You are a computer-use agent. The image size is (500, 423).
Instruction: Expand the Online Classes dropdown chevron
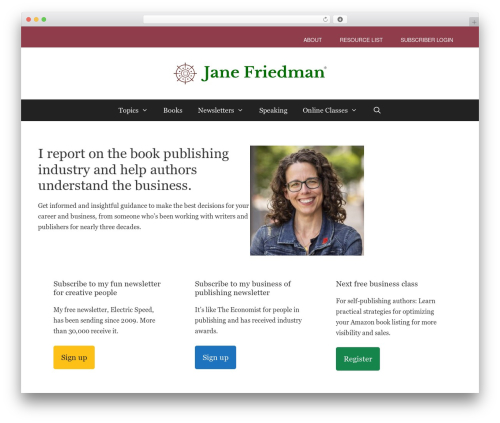354,110
